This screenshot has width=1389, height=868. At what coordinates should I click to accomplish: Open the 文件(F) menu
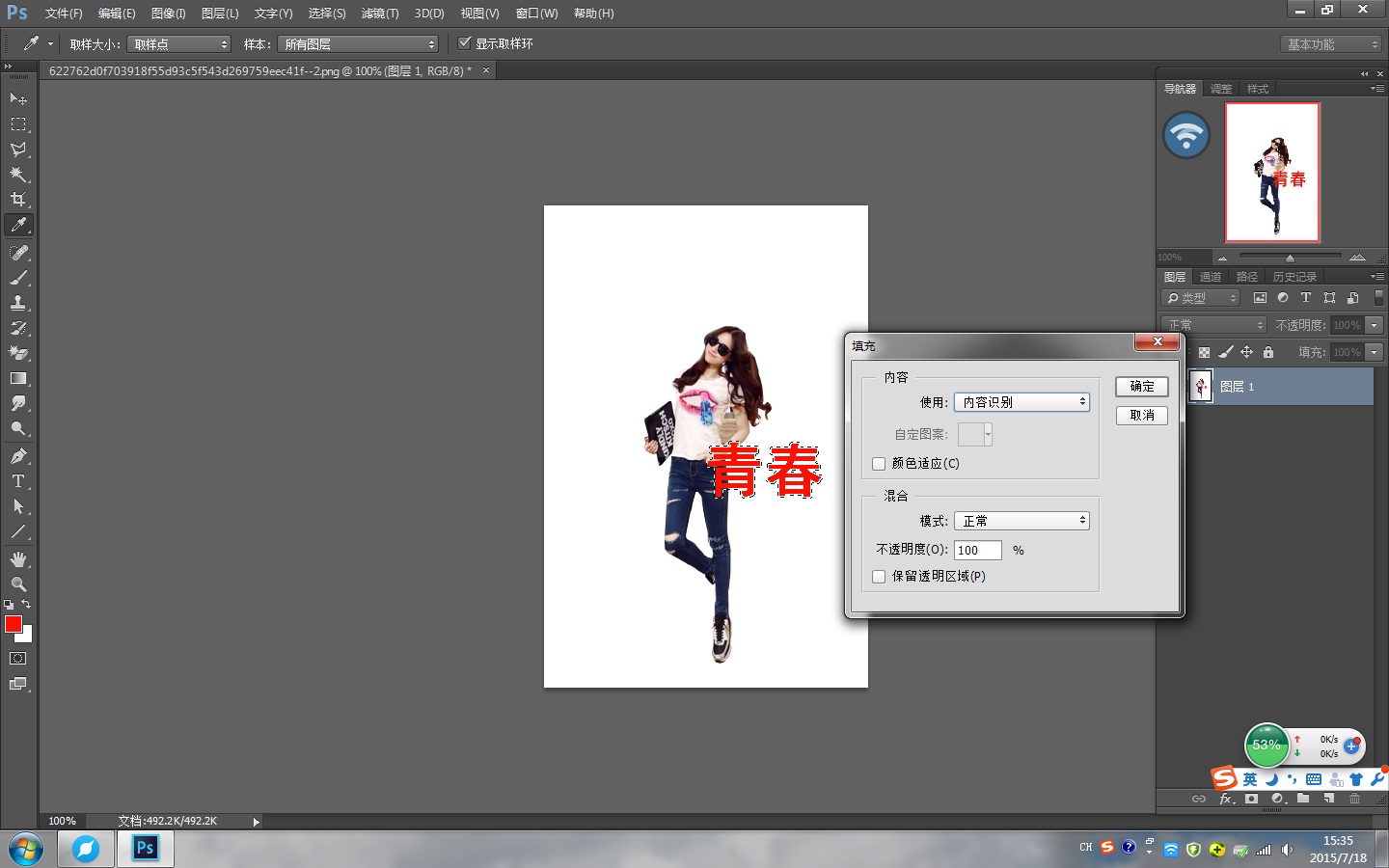pyautogui.click(x=64, y=14)
